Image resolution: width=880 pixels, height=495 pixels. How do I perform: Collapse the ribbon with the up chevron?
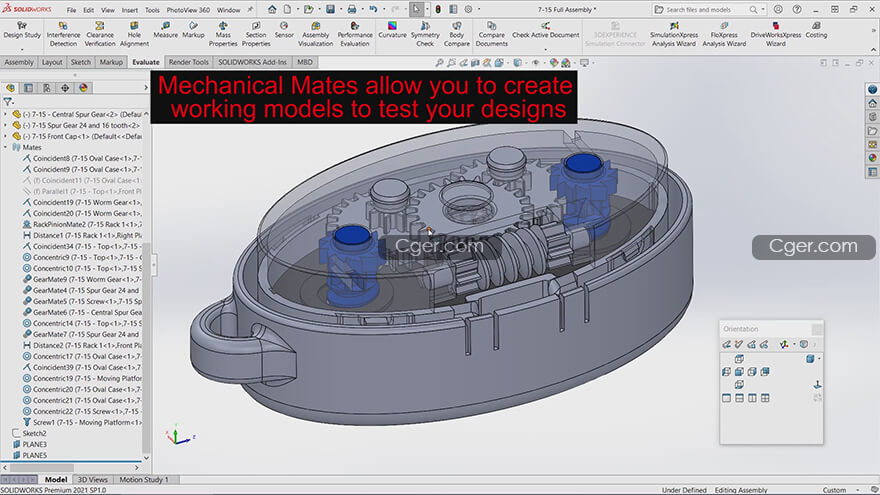coord(873,50)
